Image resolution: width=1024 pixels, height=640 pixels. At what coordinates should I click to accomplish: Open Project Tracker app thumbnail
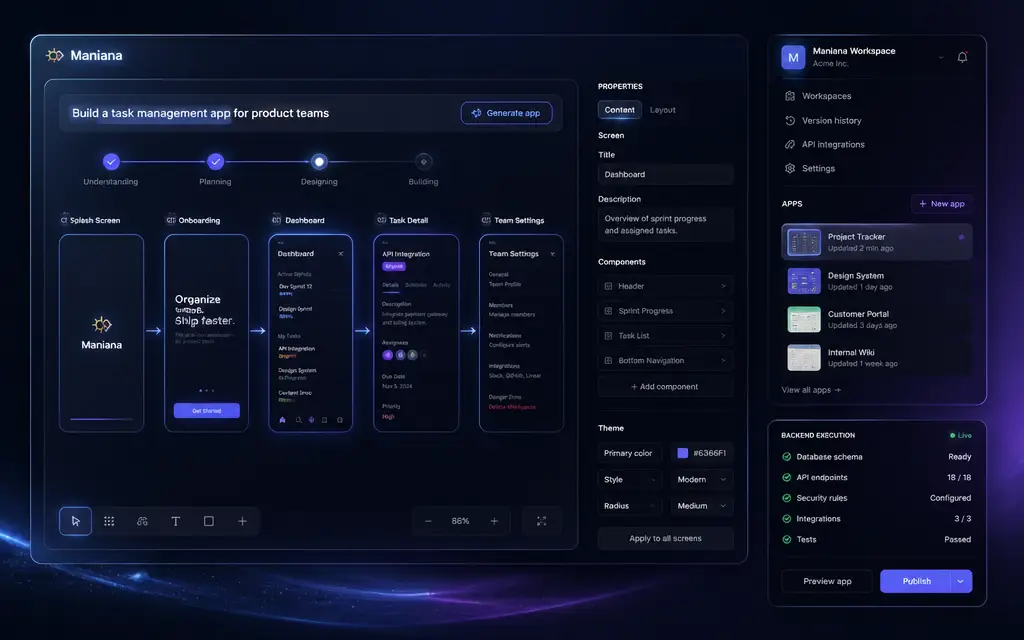(804, 242)
